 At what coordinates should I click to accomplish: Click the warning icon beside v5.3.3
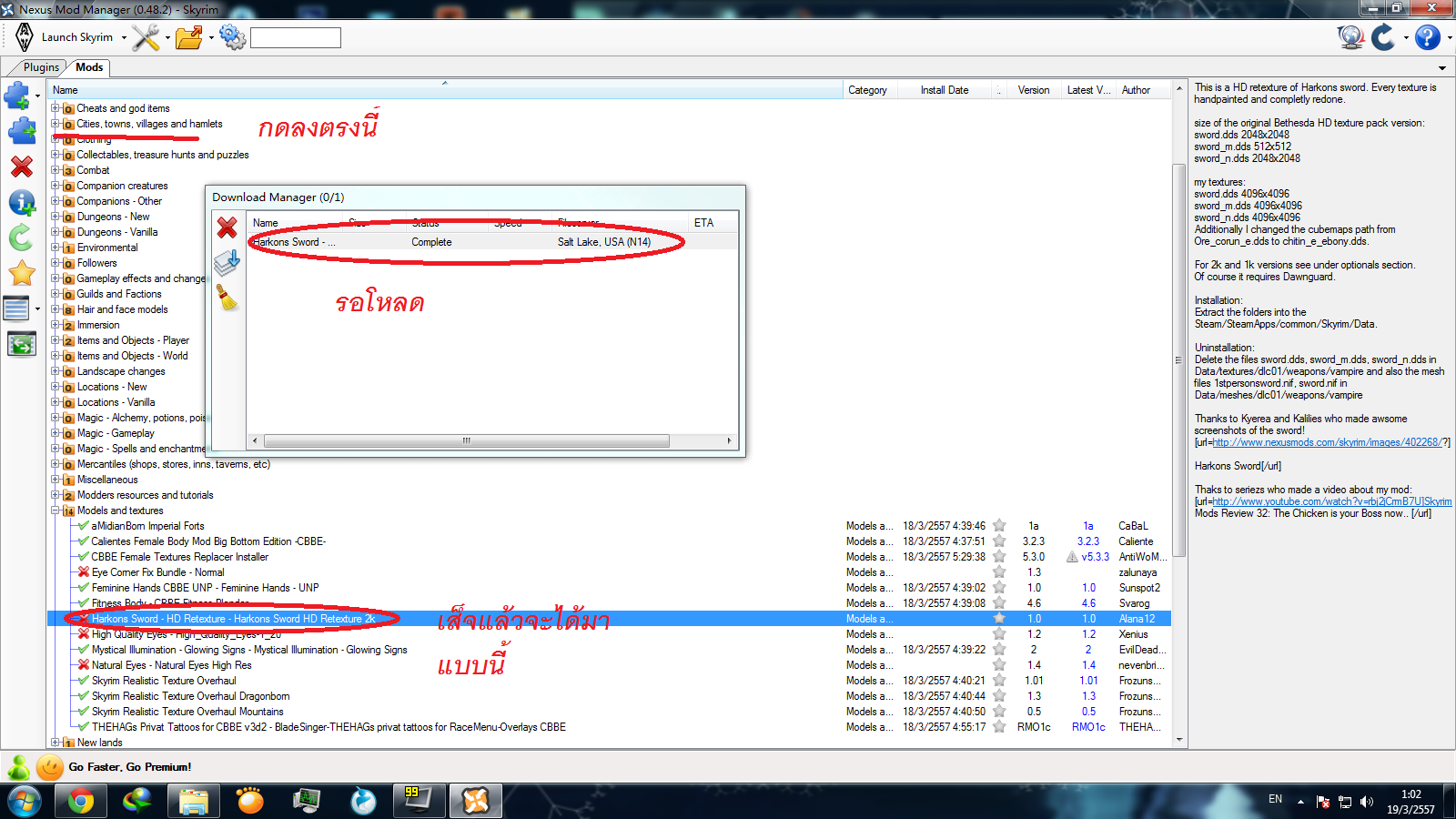[1073, 557]
